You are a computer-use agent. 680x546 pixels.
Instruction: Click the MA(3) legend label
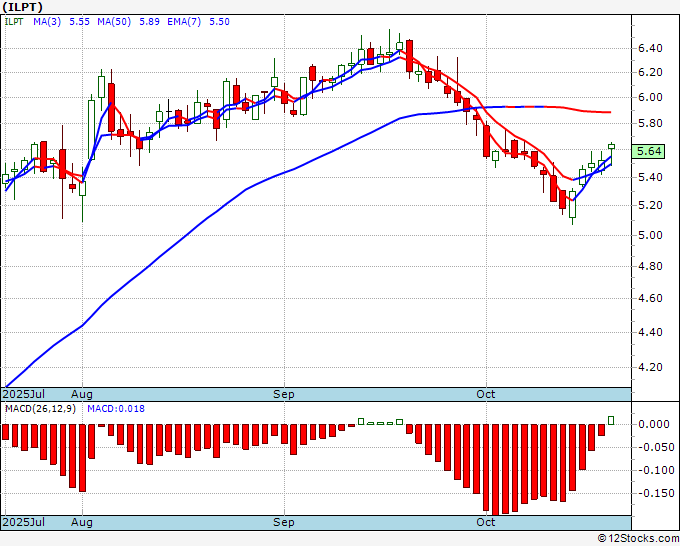pyautogui.click(x=47, y=22)
